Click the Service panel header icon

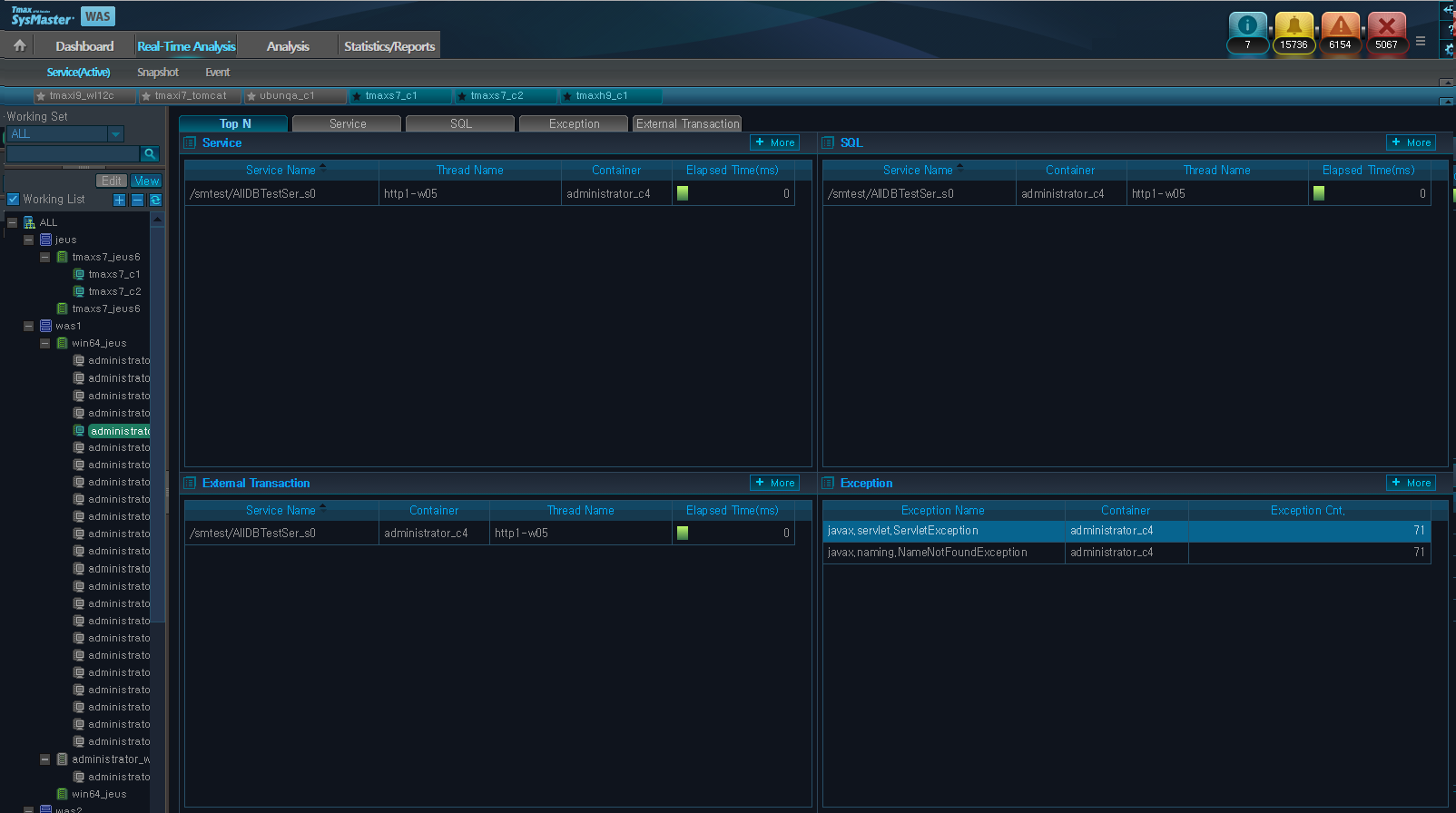pyautogui.click(x=191, y=142)
